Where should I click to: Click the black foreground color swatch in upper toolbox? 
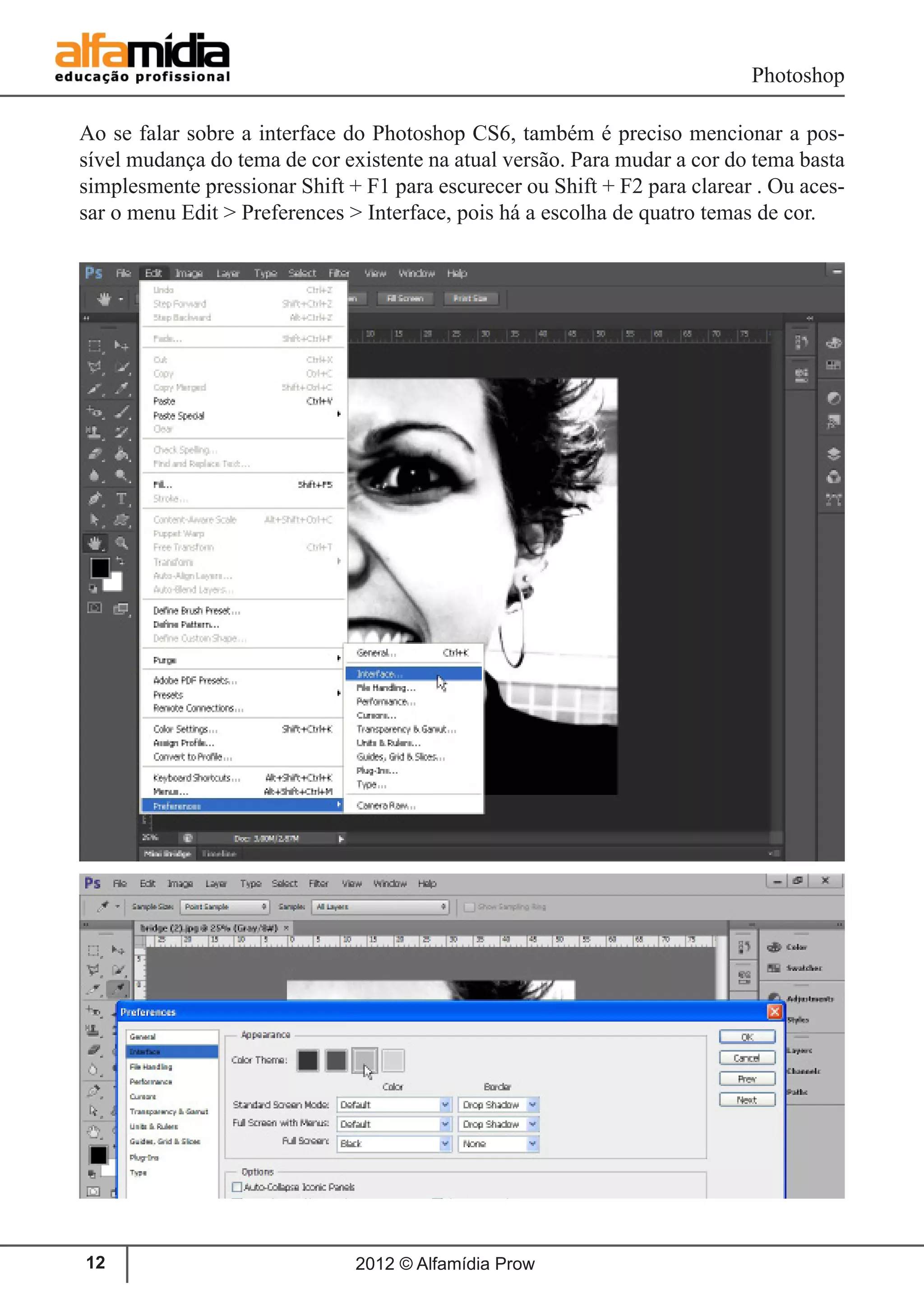click(x=100, y=568)
